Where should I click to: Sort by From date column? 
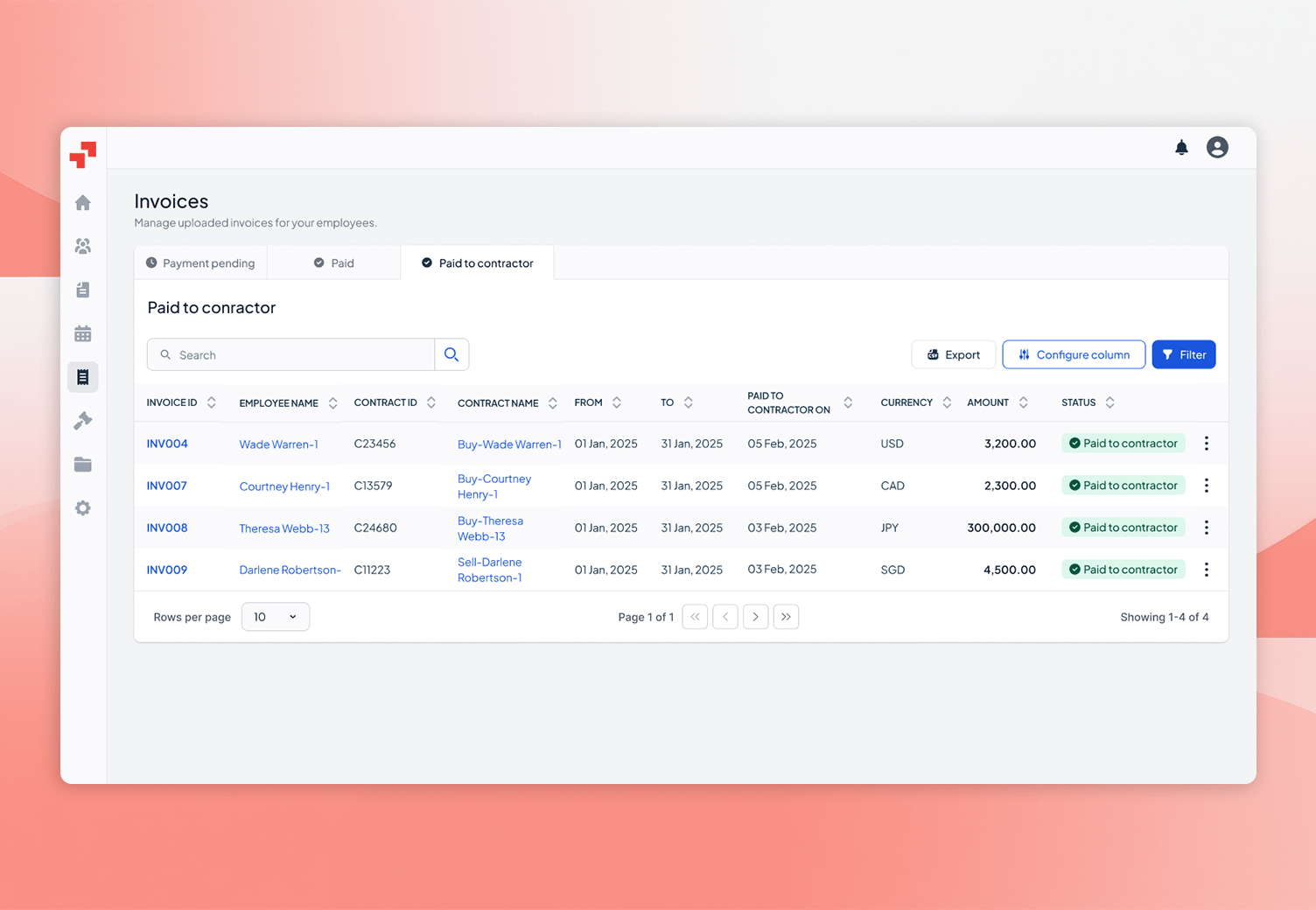pyautogui.click(x=617, y=402)
